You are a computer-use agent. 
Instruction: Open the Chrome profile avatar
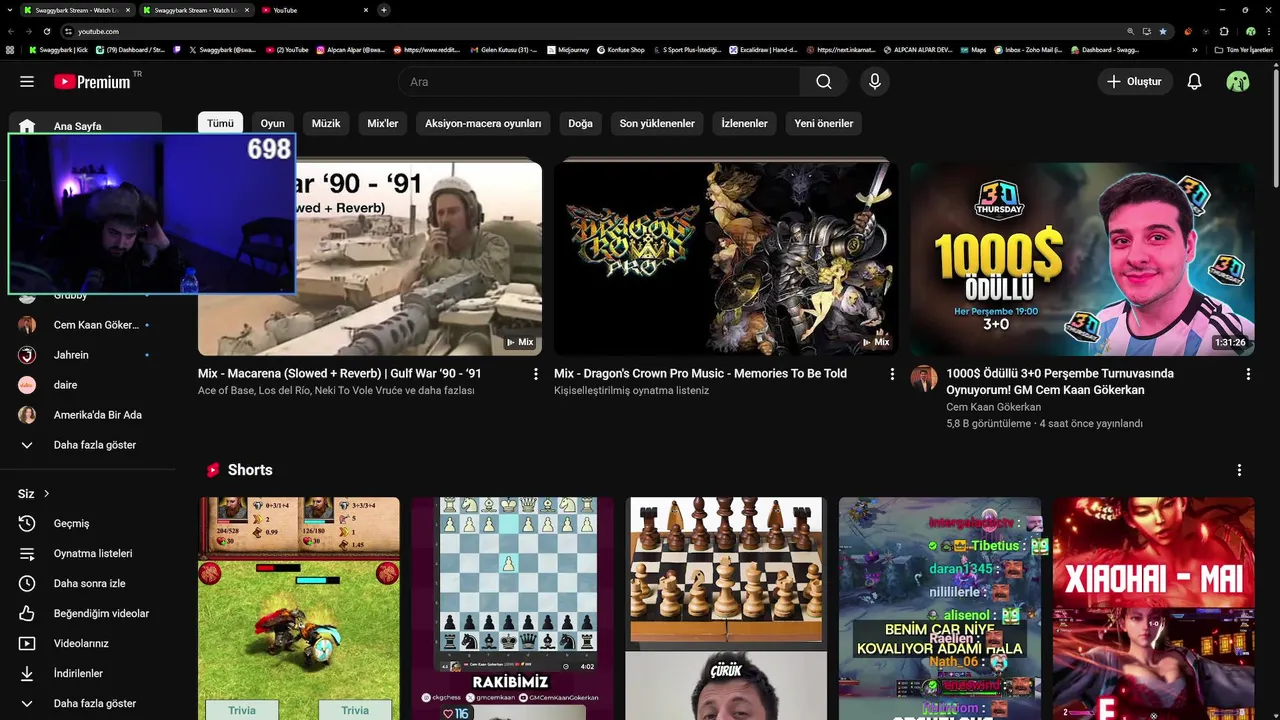(1250, 31)
